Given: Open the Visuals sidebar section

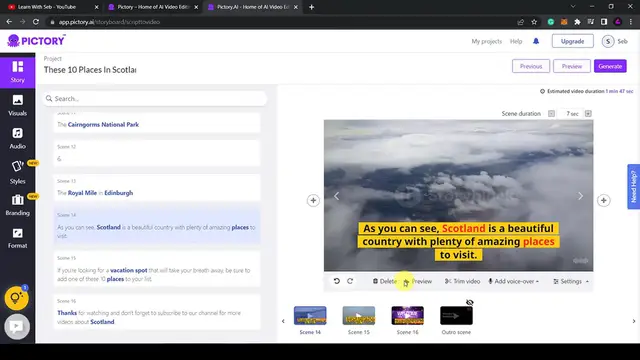Looking at the screenshot, I should 18,105.
